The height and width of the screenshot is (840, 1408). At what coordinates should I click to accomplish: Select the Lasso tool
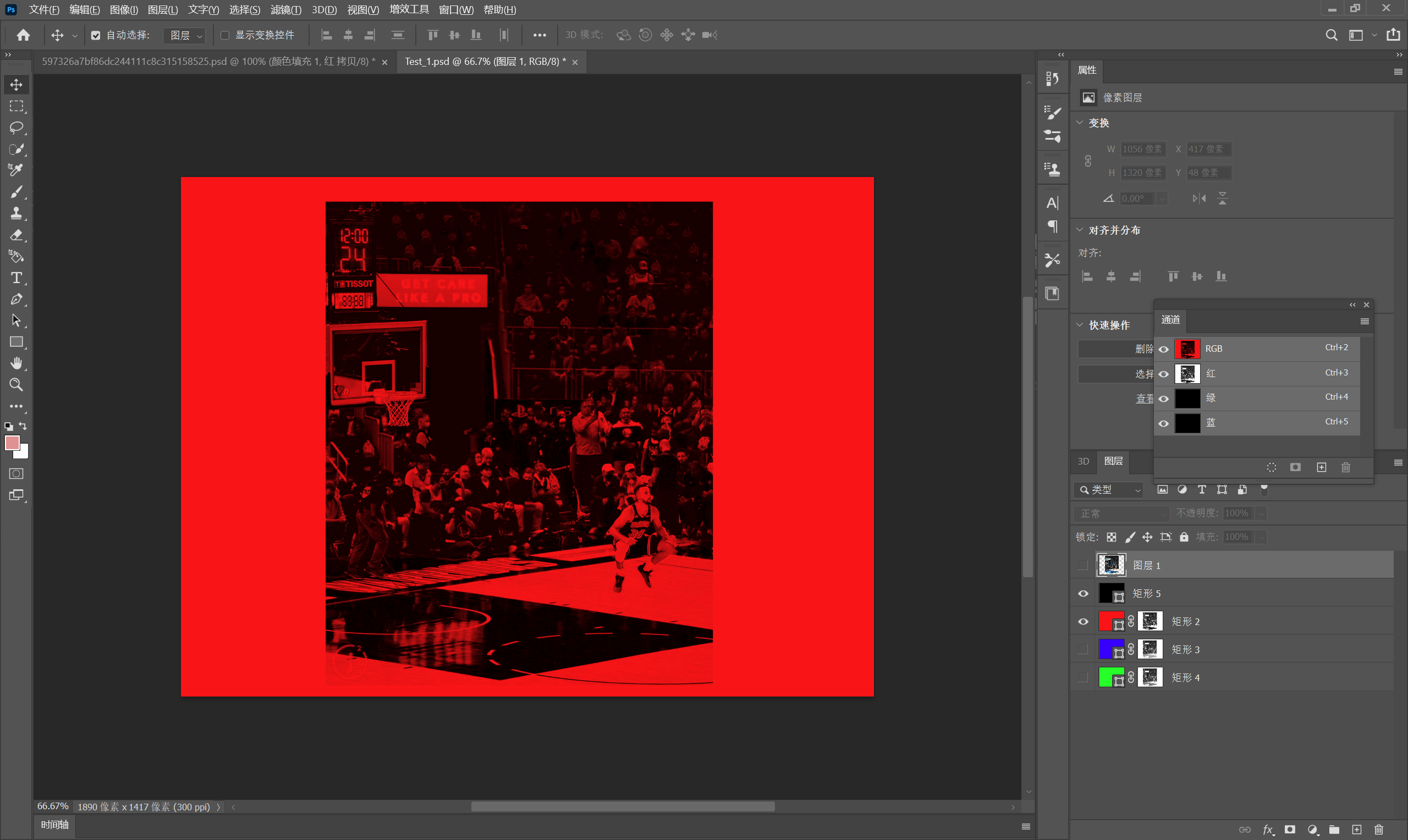click(16, 128)
